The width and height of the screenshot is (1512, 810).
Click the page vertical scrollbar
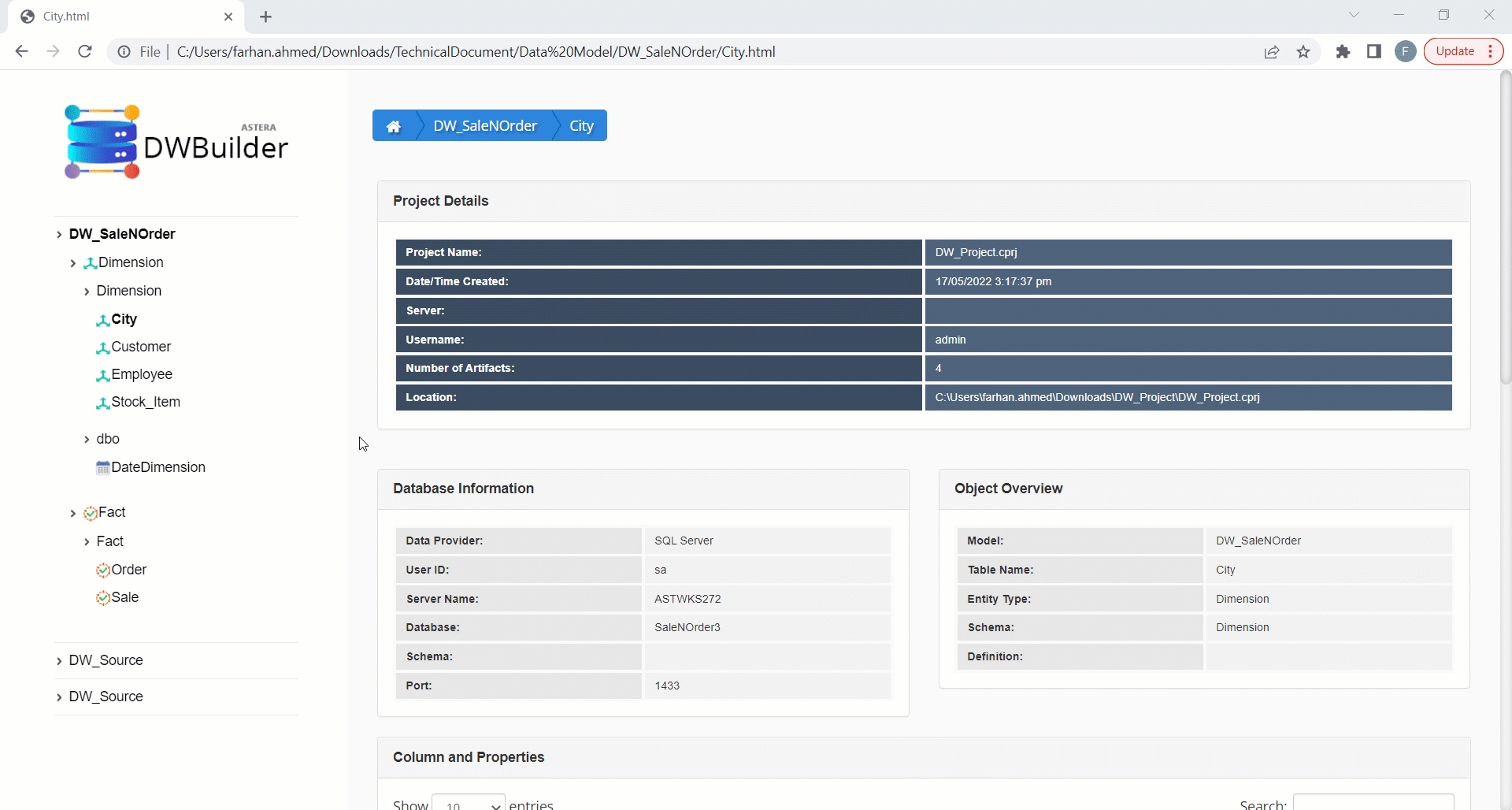(x=1505, y=229)
